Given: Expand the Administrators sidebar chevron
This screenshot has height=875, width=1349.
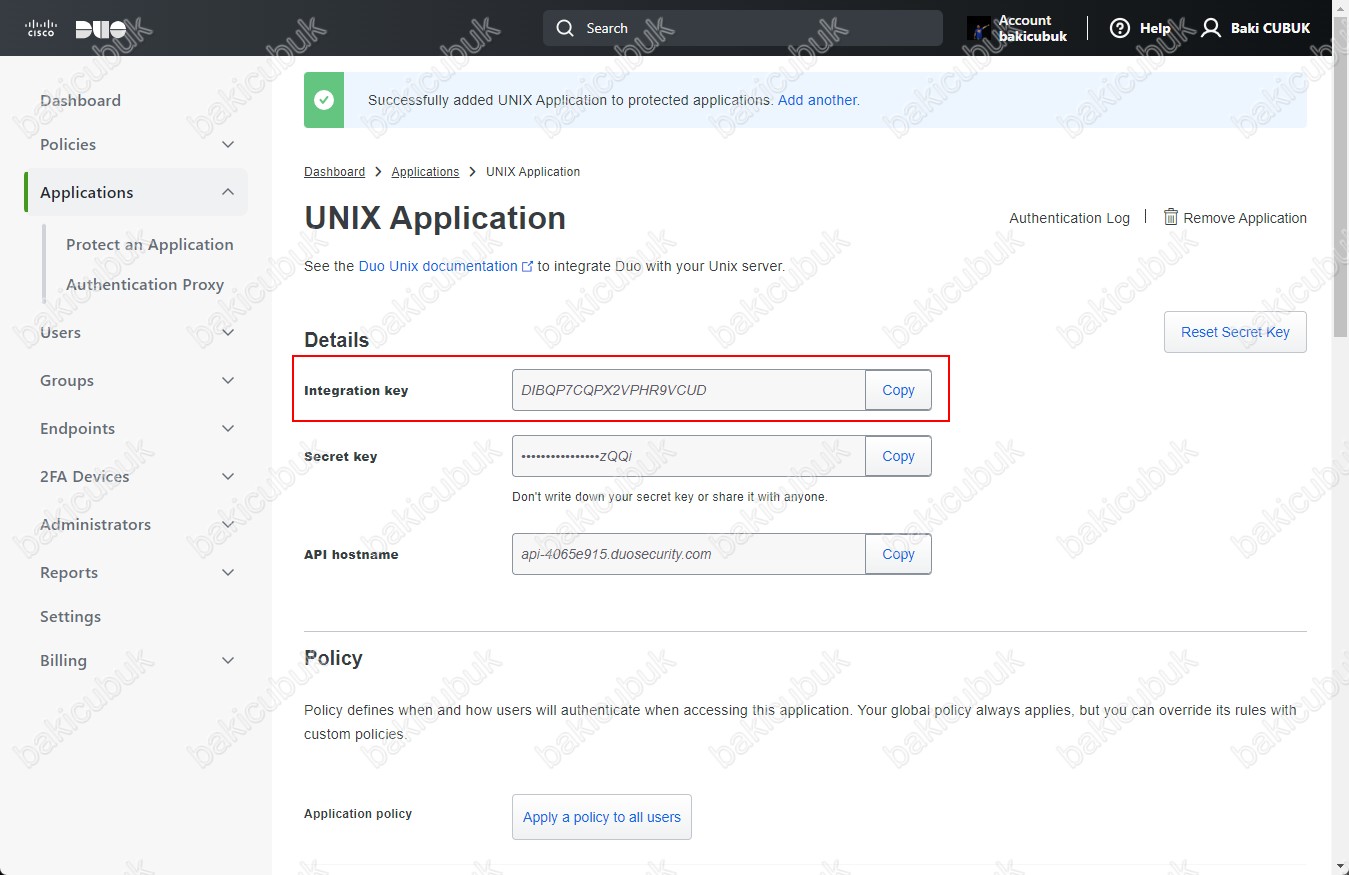Looking at the screenshot, I should (x=228, y=525).
